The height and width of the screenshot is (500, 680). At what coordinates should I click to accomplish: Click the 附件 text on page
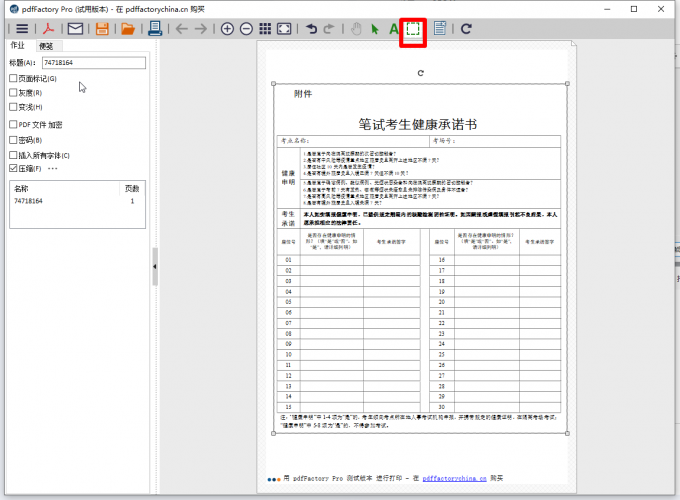point(303,94)
